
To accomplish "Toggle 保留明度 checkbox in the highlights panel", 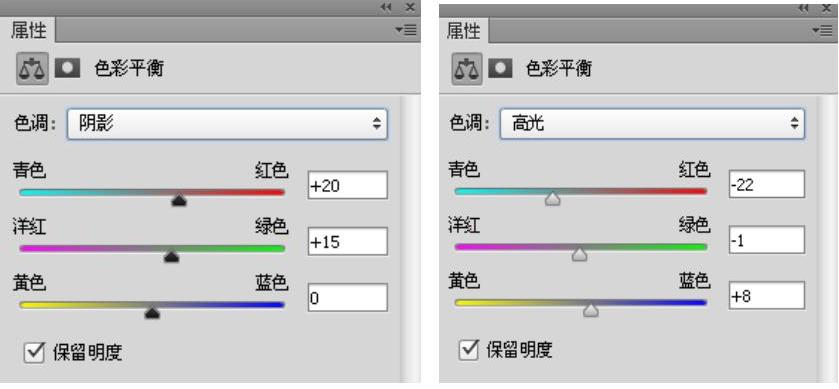I will (x=469, y=349).
